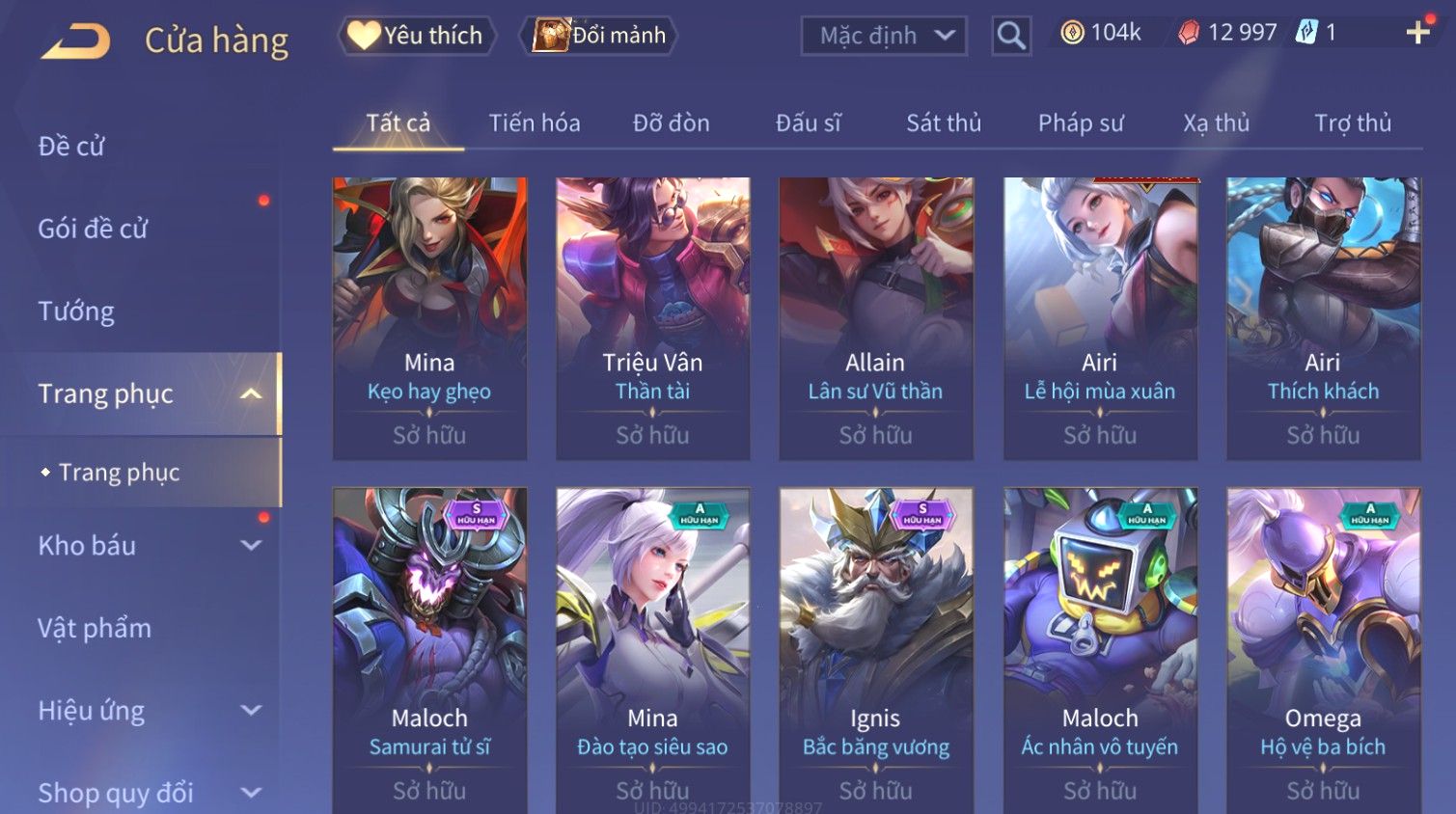Screen dimensions: 1456x814
Task: Tap the red ruby 12 997 icon
Action: pyautogui.click(x=1189, y=33)
